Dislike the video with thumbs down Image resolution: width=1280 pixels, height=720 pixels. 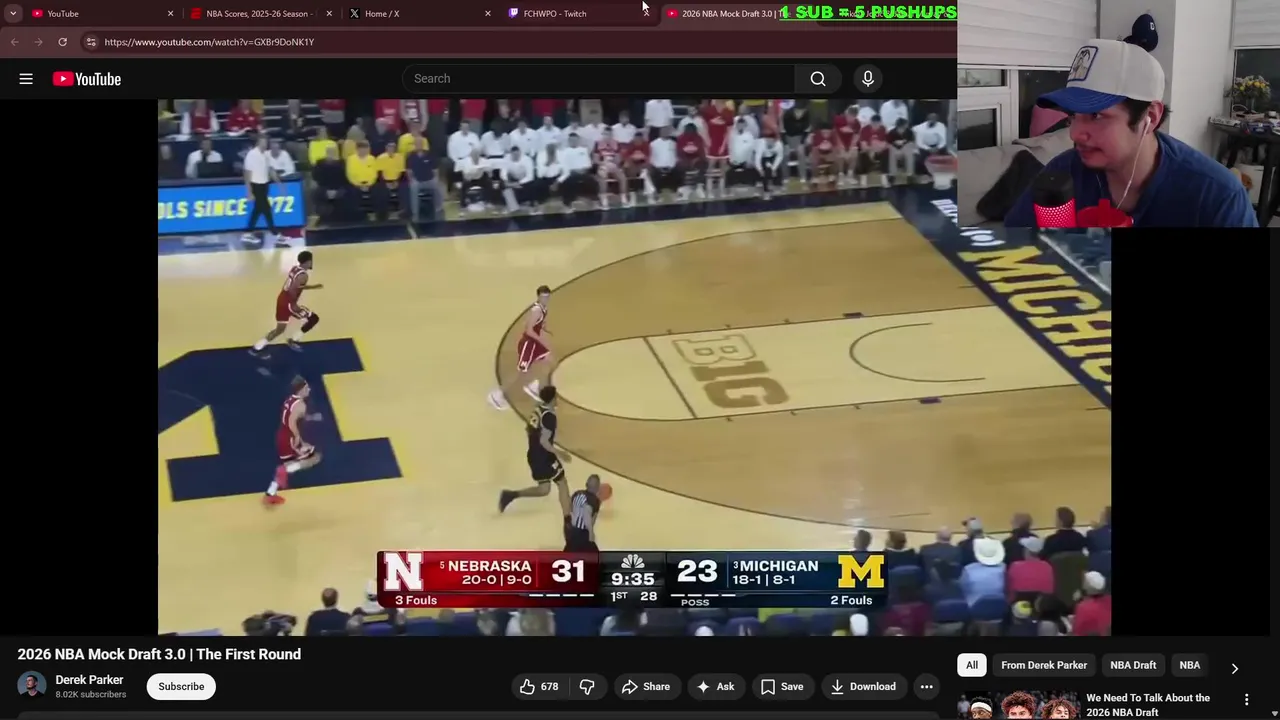point(587,687)
